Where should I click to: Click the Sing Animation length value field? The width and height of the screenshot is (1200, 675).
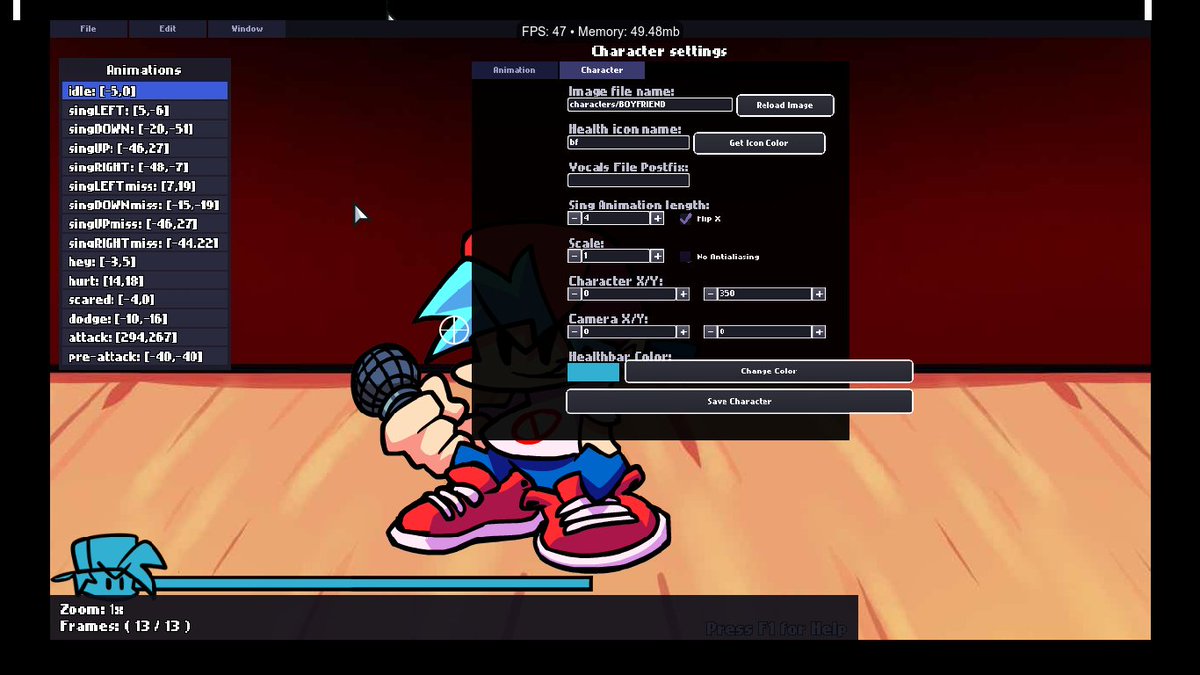(616, 218)
